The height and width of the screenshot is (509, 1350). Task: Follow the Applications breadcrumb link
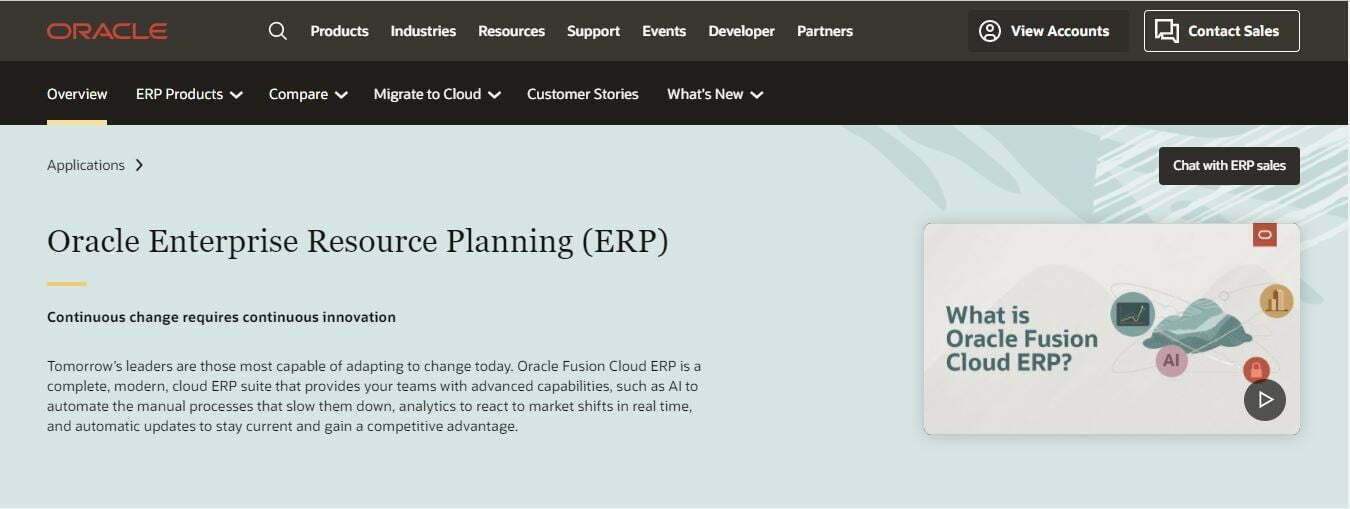click(86, 165)
